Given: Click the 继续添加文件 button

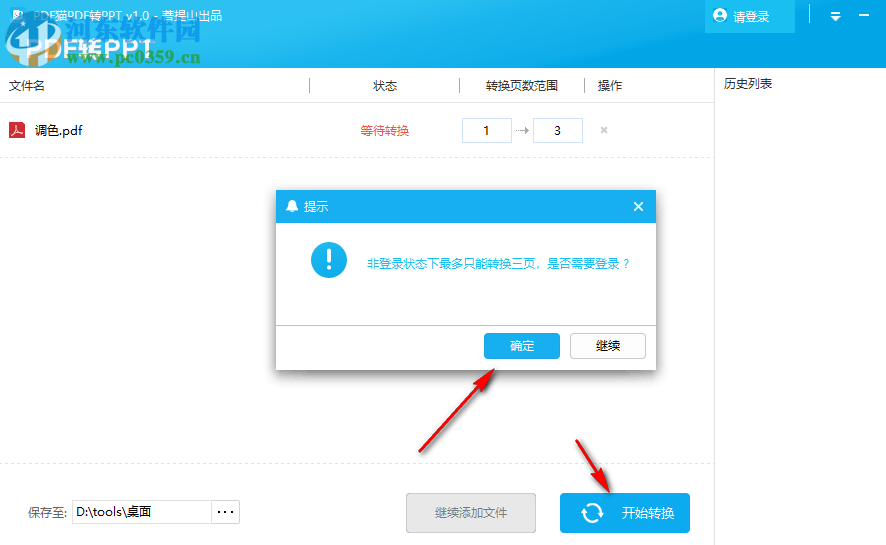Looking at the screenshot, I should pyautogui.click(x=471, y=513).
